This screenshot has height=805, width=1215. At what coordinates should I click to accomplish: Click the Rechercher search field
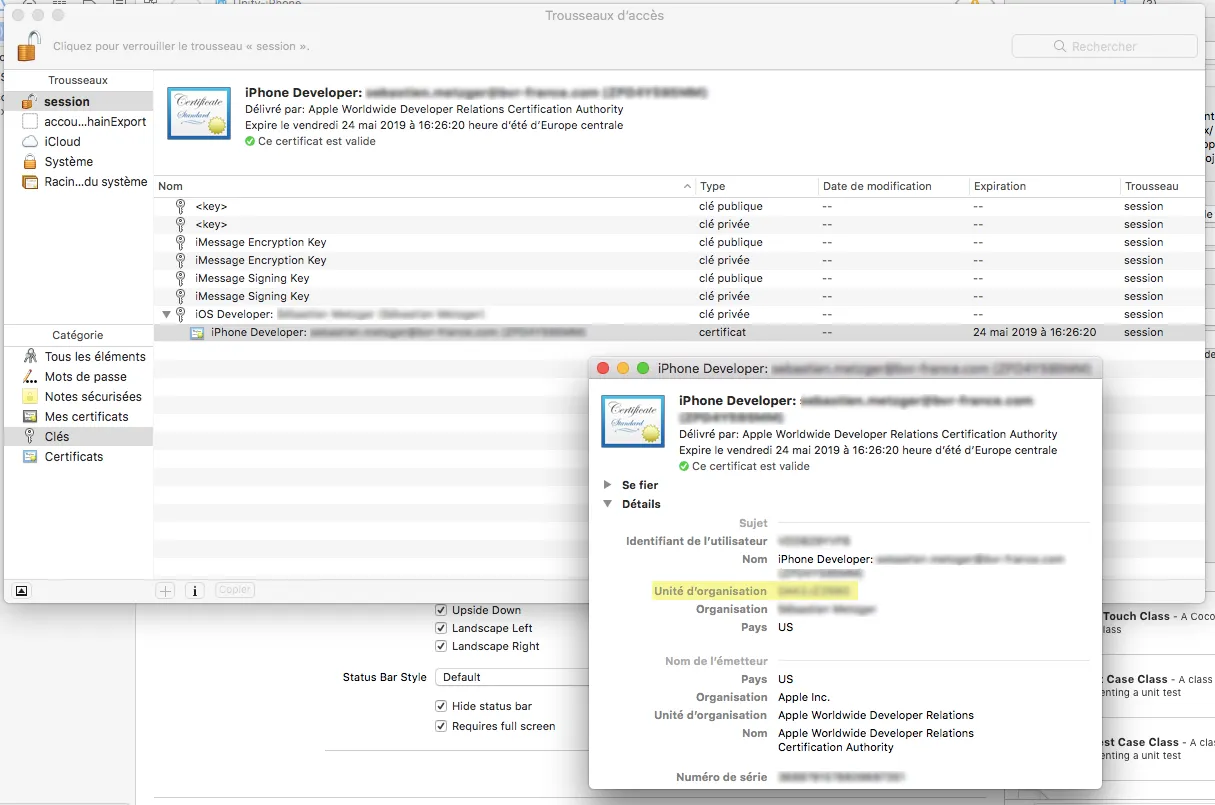click(x=1104, y=46)
